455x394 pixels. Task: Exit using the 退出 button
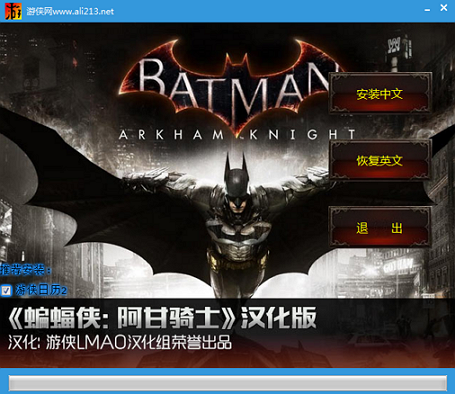tap(380, 227)
